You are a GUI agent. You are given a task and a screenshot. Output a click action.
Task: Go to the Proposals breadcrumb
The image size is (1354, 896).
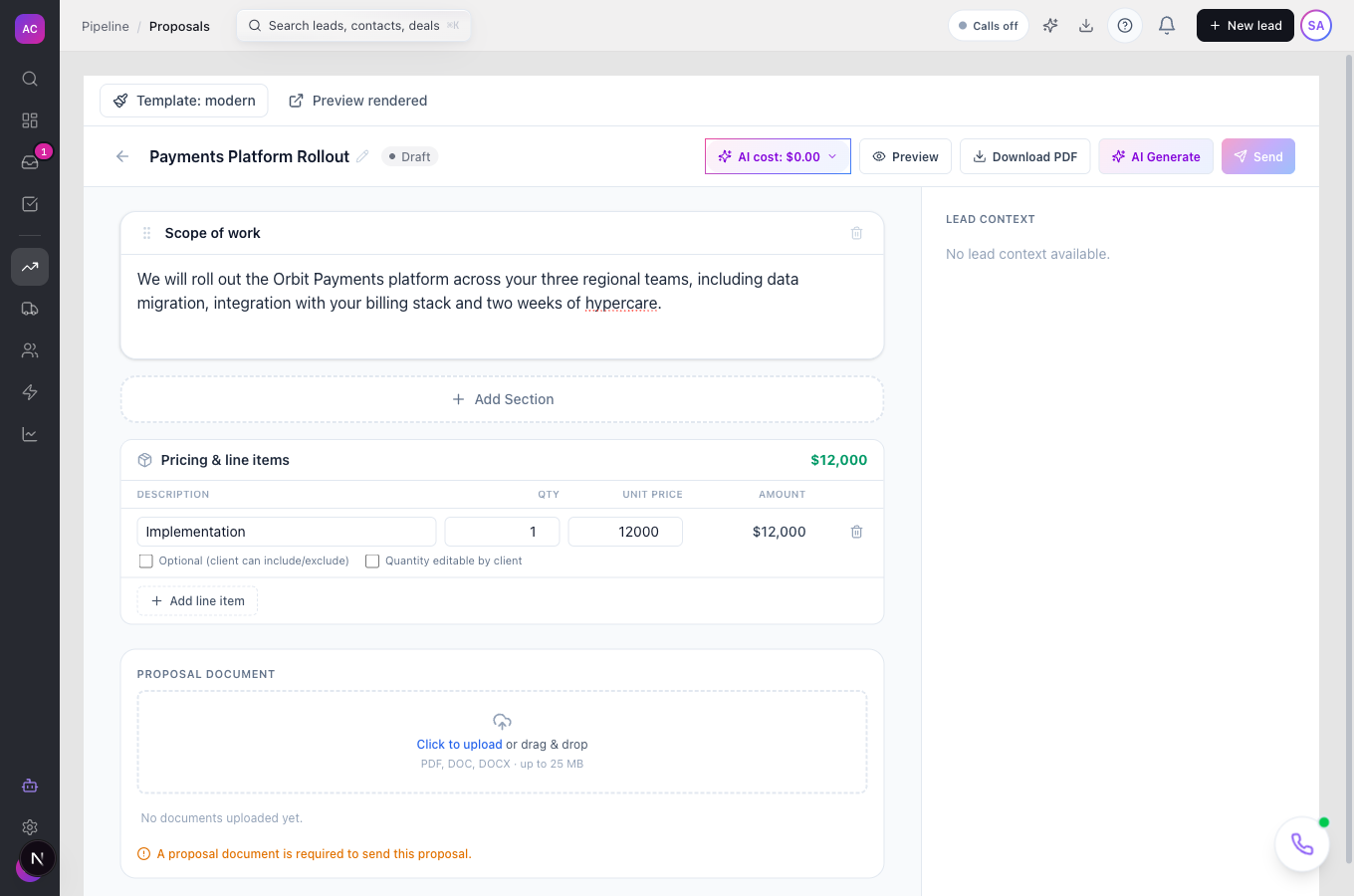(x=179, y=26)
